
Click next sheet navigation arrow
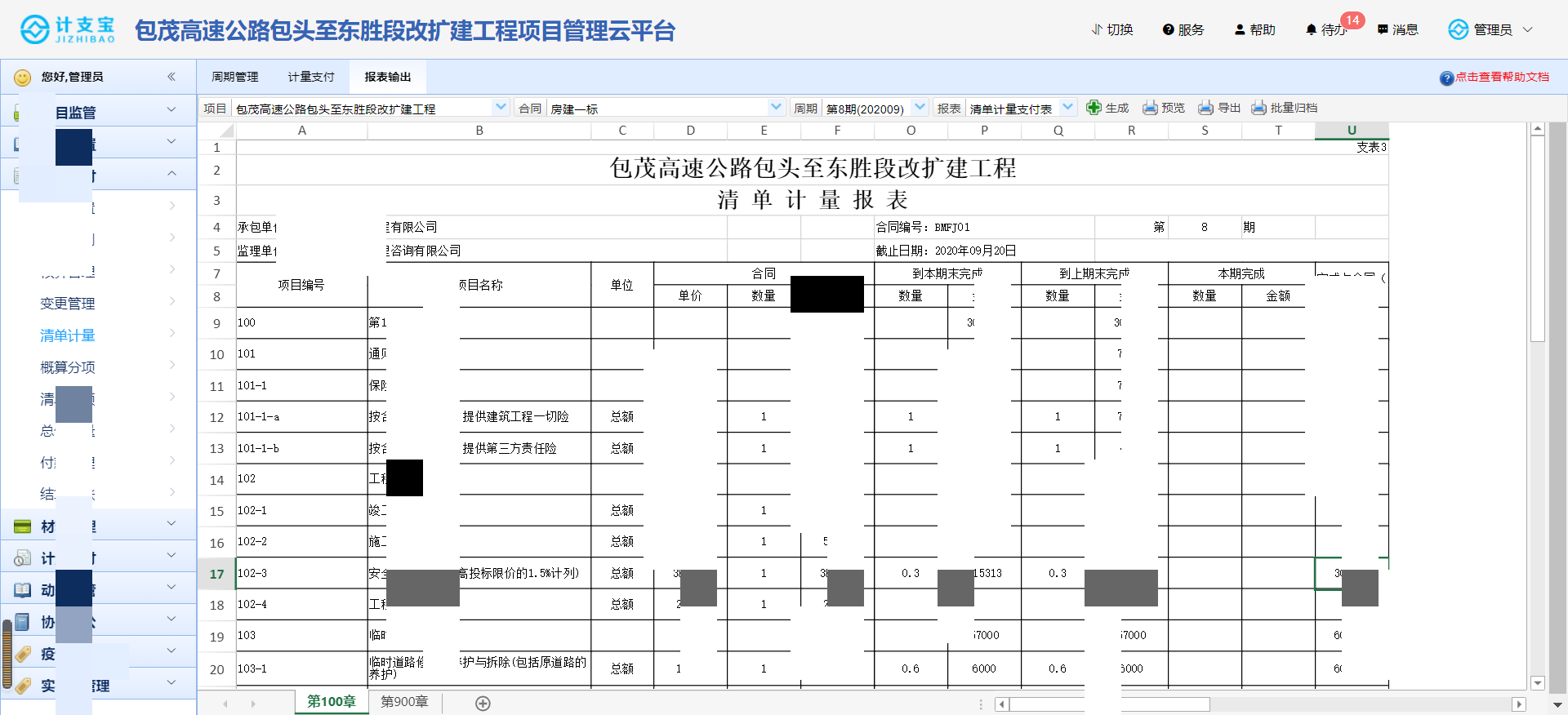(x=253, y=704)
